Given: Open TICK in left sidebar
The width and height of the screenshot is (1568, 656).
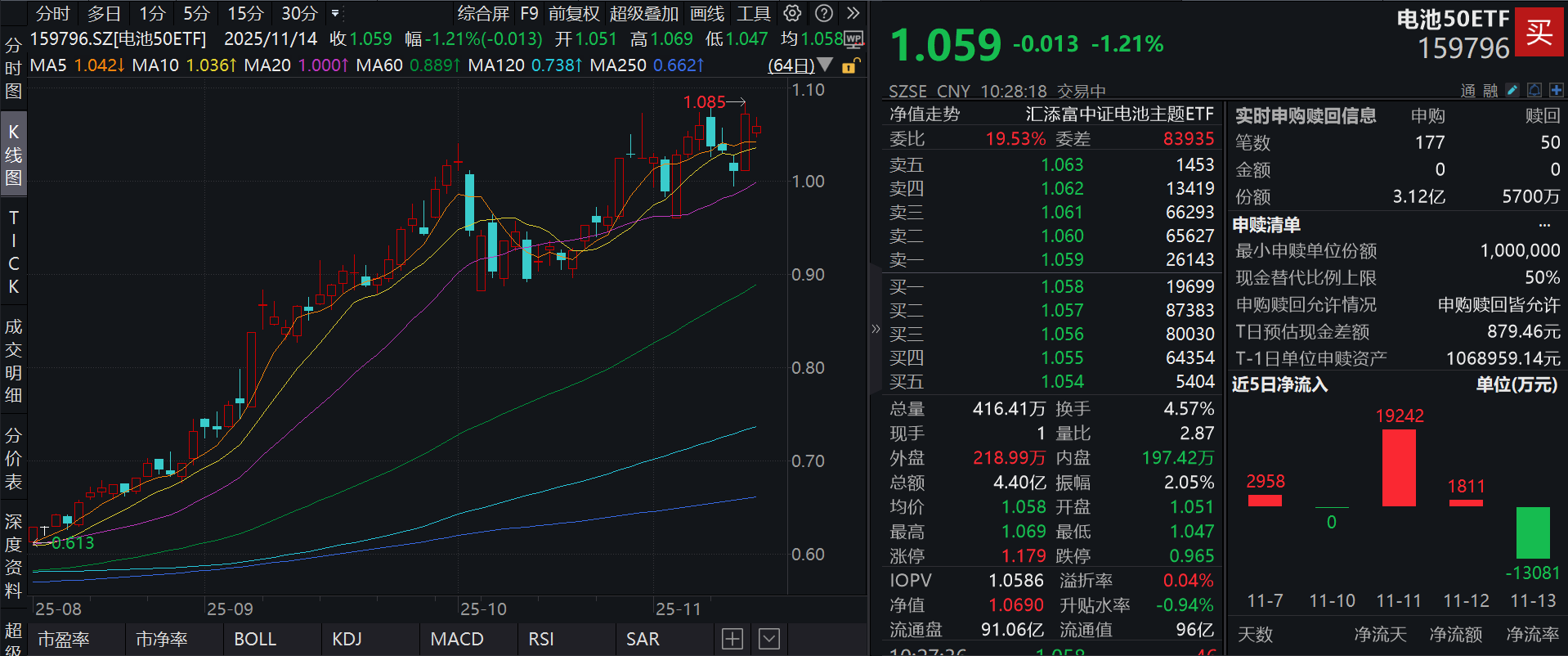Looking at the screenshot, I should (13, 252).
